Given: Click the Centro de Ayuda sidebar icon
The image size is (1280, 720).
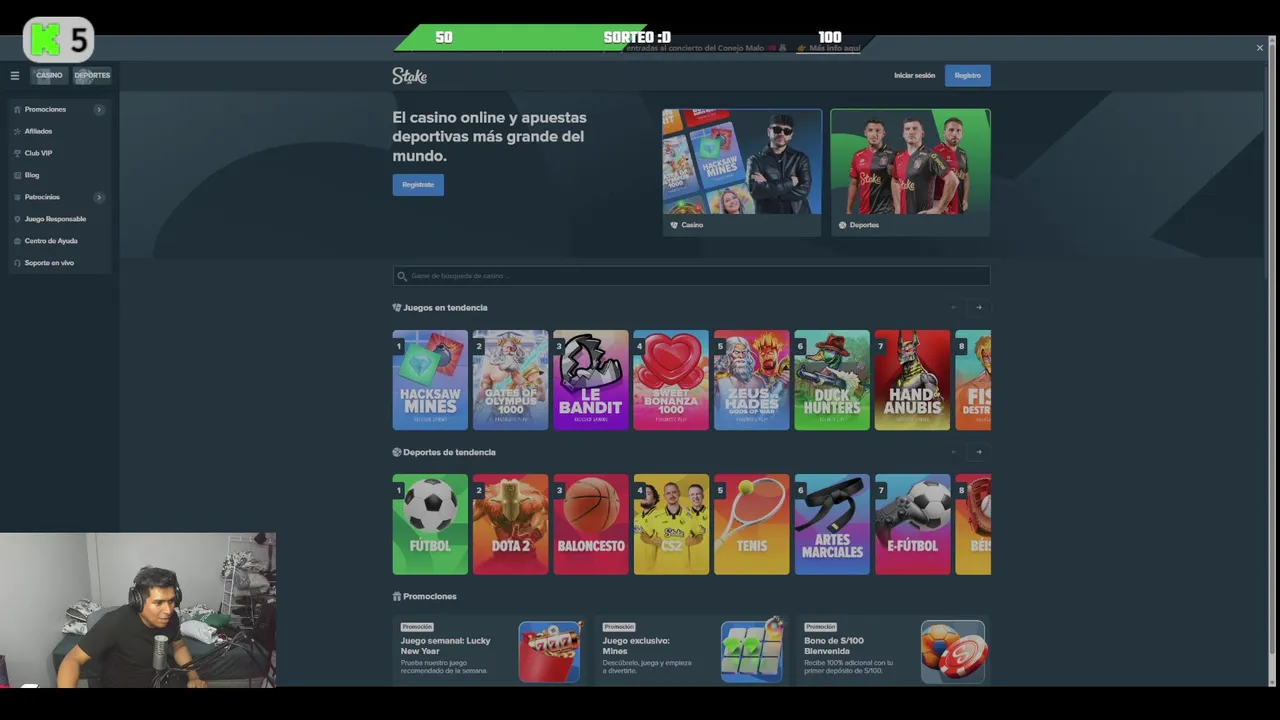Looking at the screenshot, I should pos(17,241).
